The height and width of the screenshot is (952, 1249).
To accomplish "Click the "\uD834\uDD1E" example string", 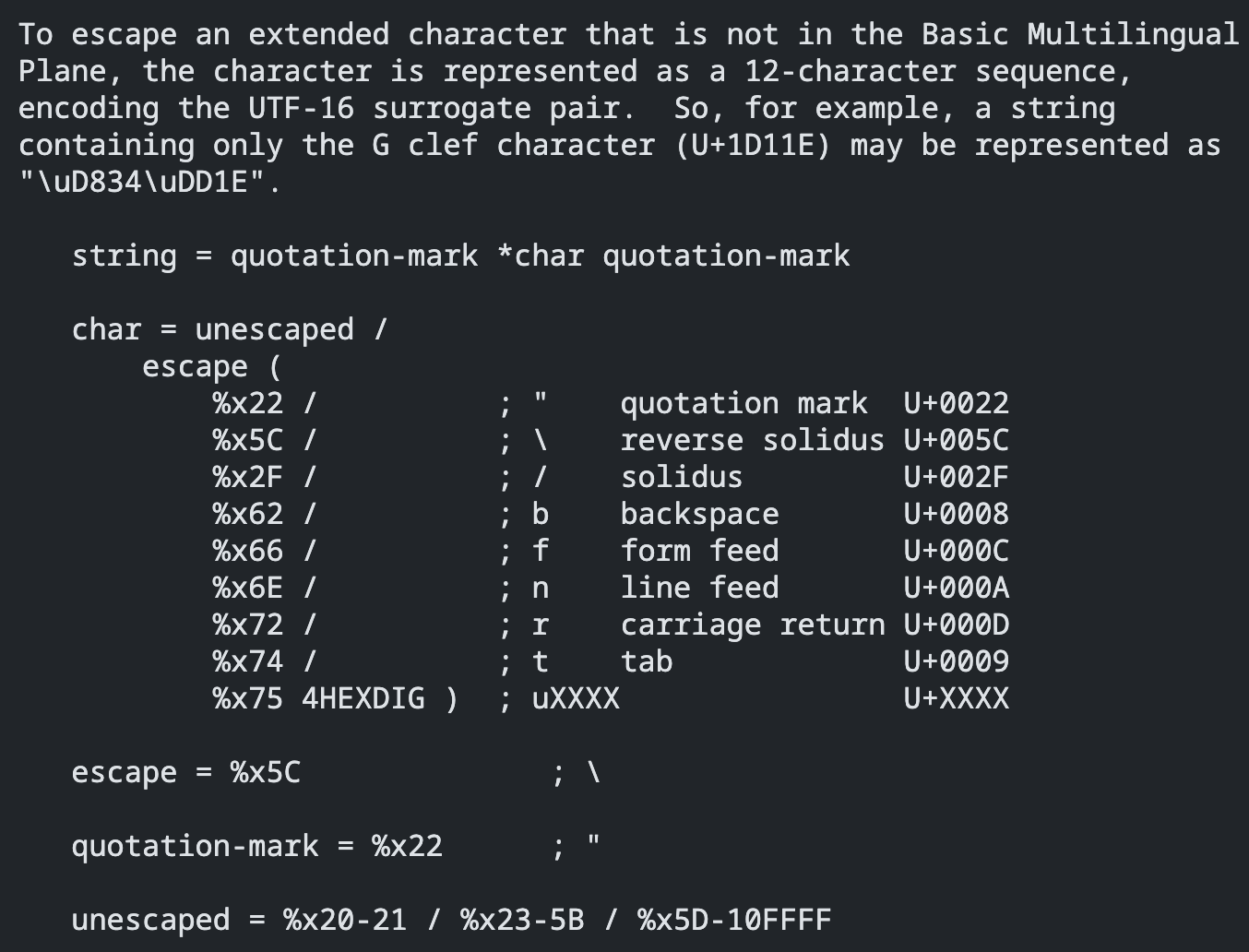I will point(149,183).
